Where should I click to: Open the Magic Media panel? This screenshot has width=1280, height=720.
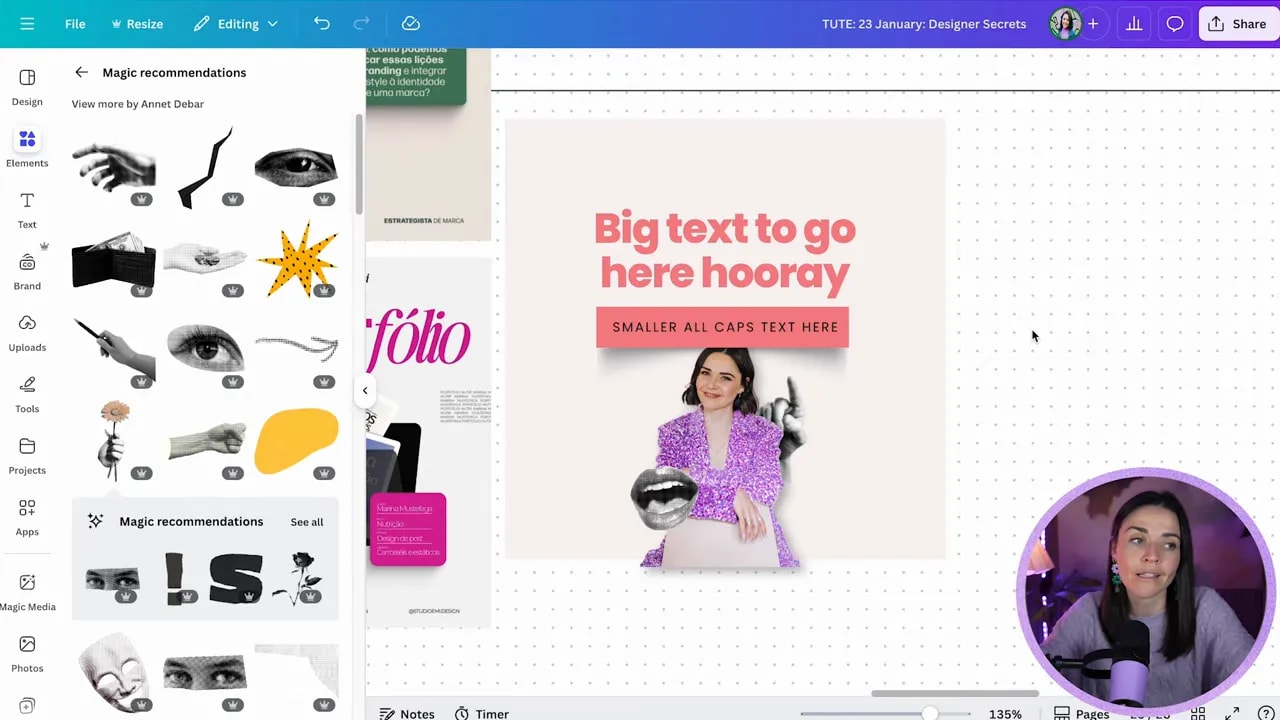click(x=27, y=592)
